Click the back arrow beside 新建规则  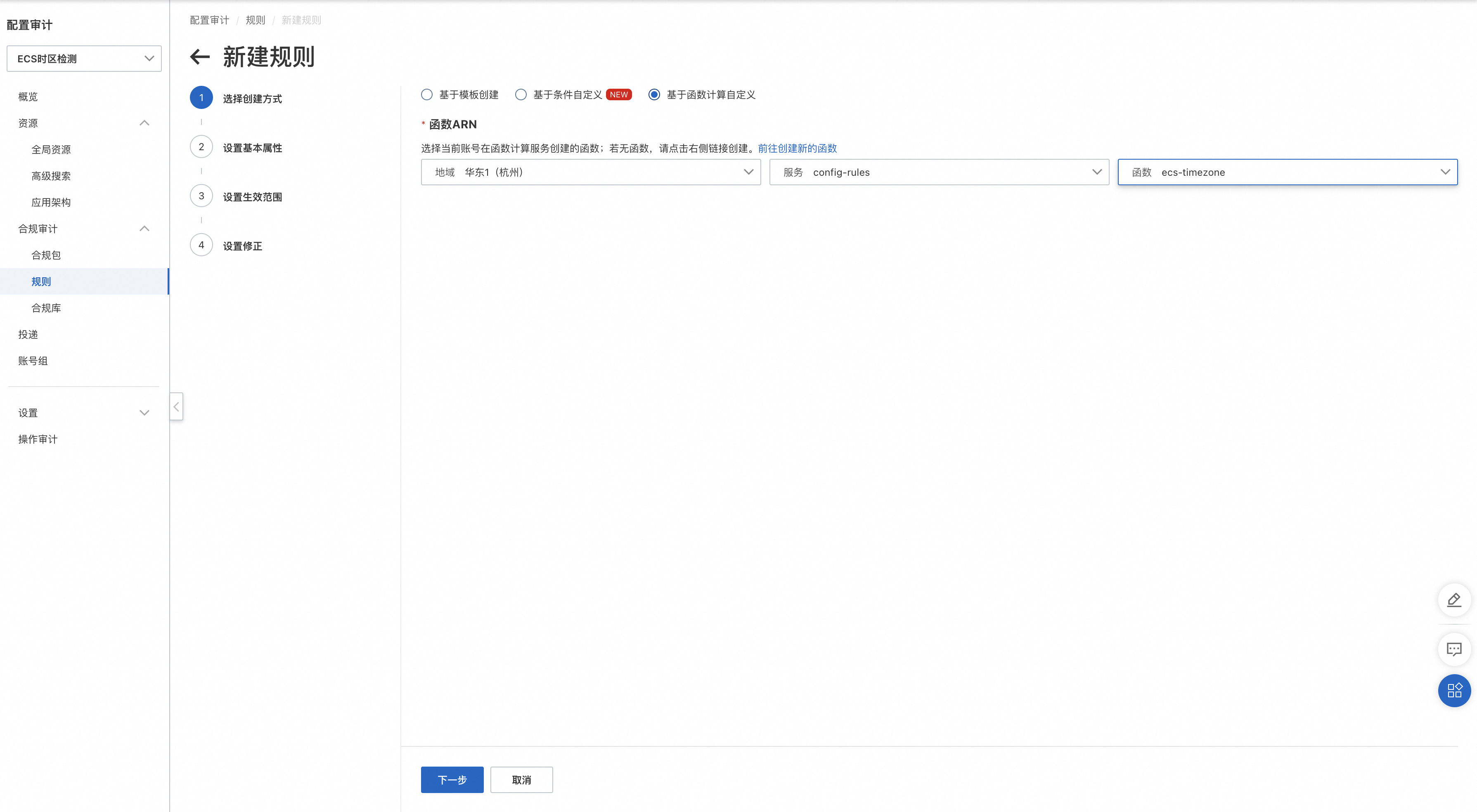(x=200, y=57)
